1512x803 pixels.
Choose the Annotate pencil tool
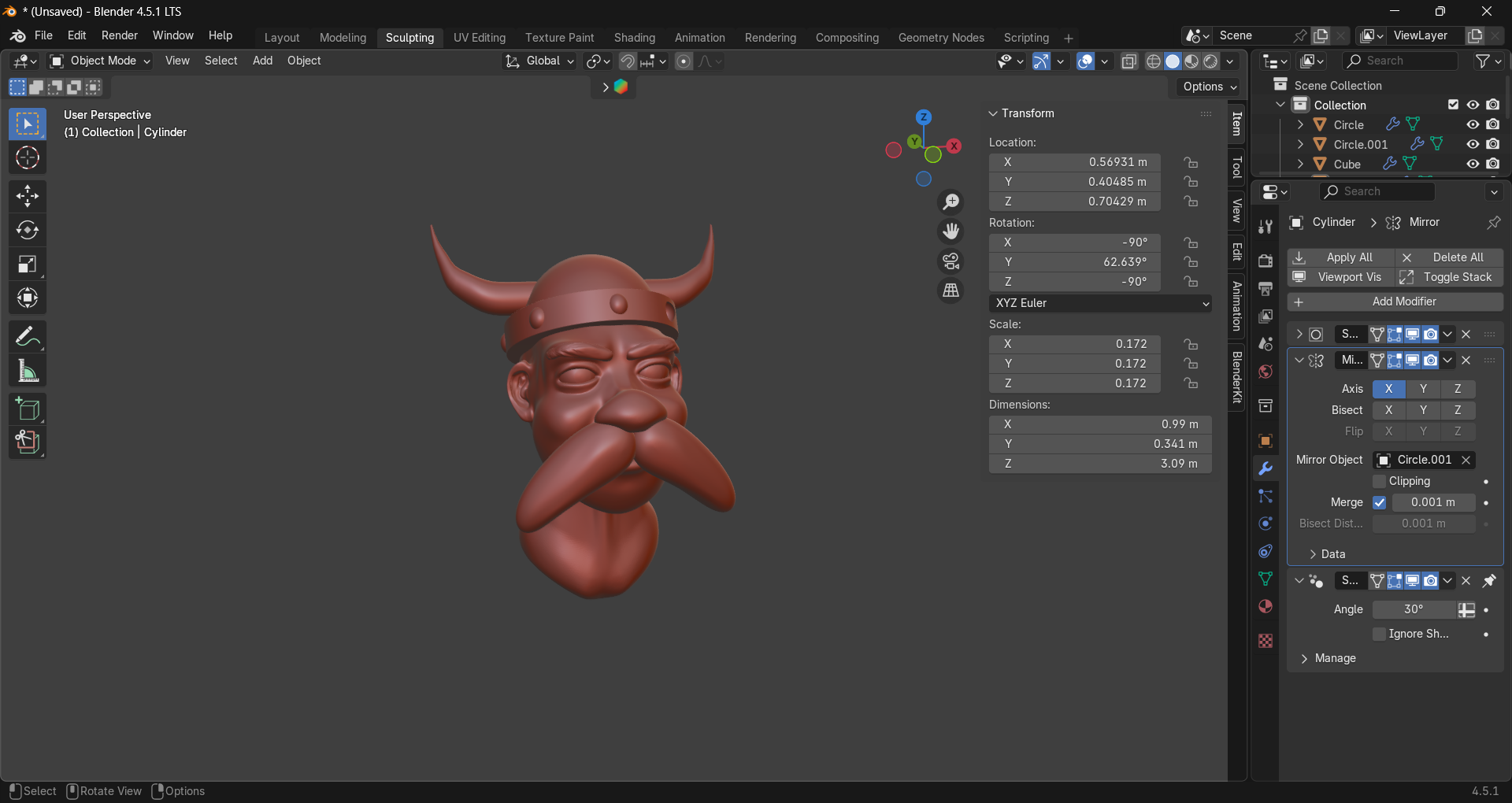tap(28, 337)
